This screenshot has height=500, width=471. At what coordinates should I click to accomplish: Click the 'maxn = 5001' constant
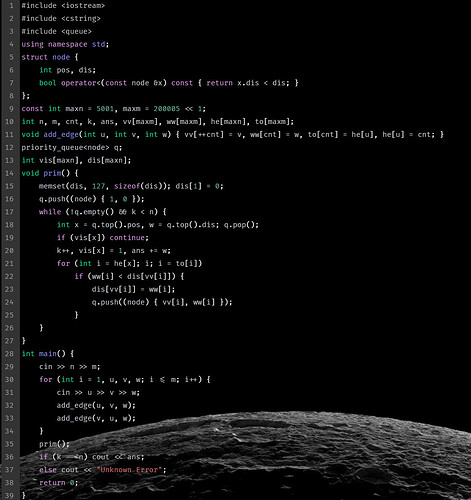pyautogui.click(x=89, y=109)
